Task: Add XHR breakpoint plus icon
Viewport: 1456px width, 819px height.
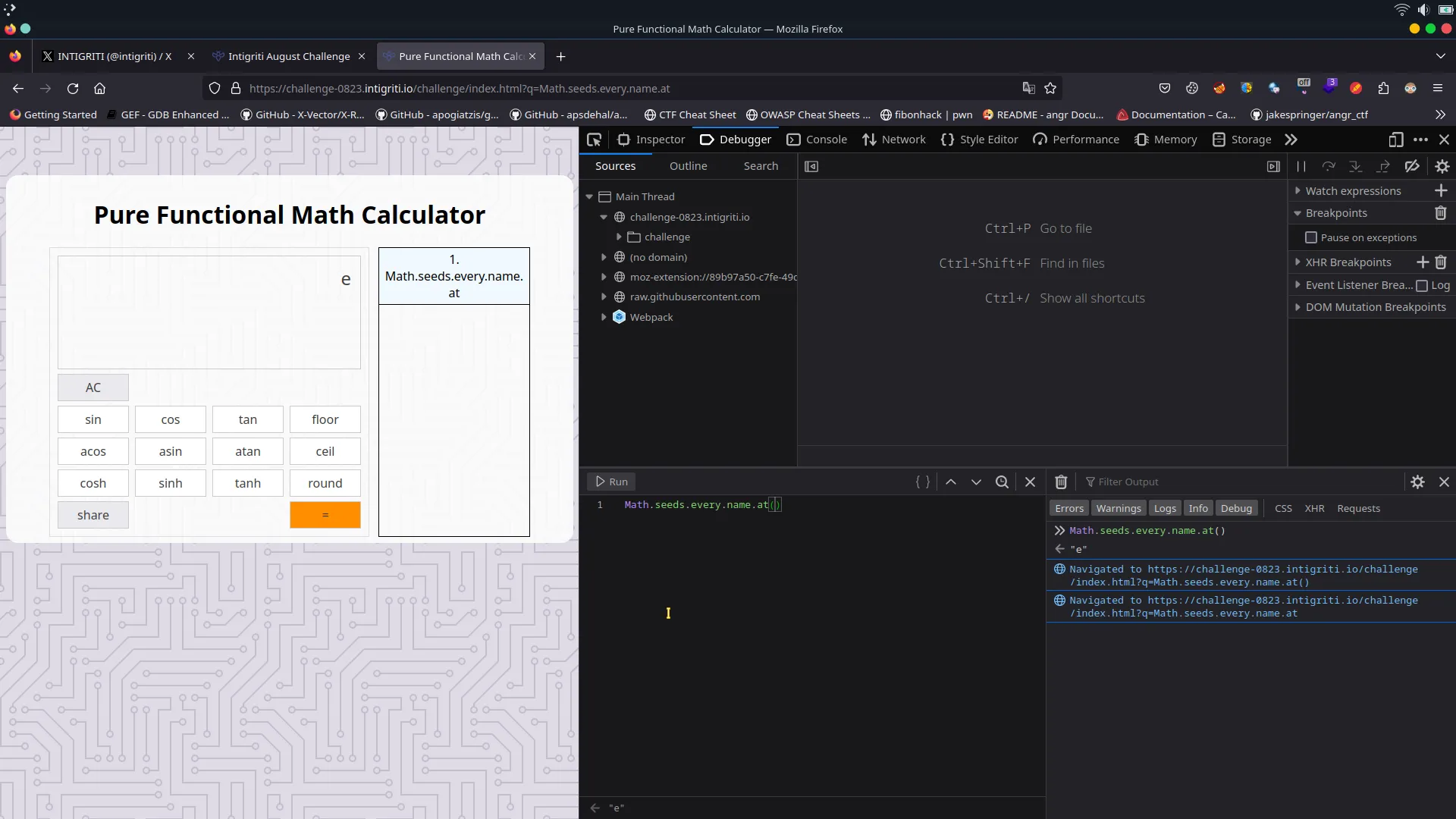Action: click(1423, 262)
